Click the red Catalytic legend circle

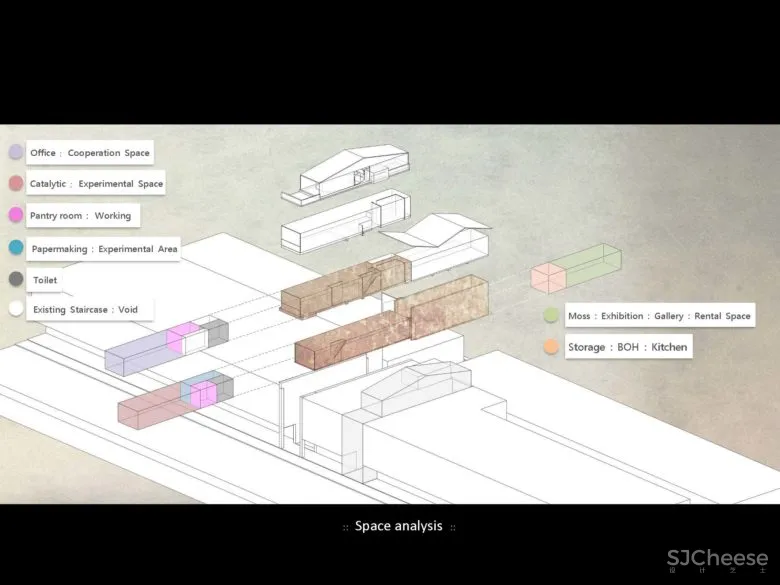[16, 184]
